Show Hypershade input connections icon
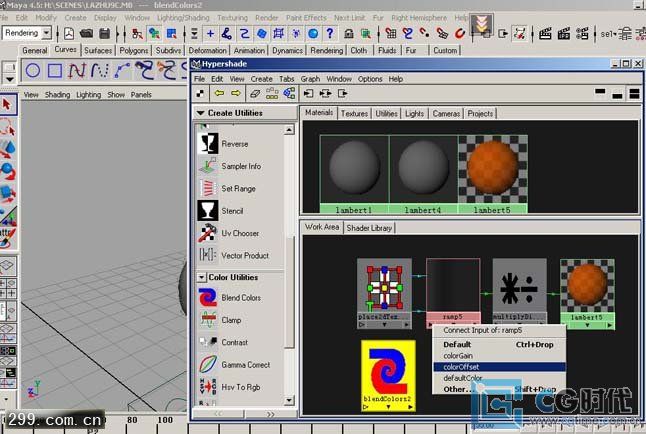The width and height of the screenshot is (646, 434). (x=308, y=94)
